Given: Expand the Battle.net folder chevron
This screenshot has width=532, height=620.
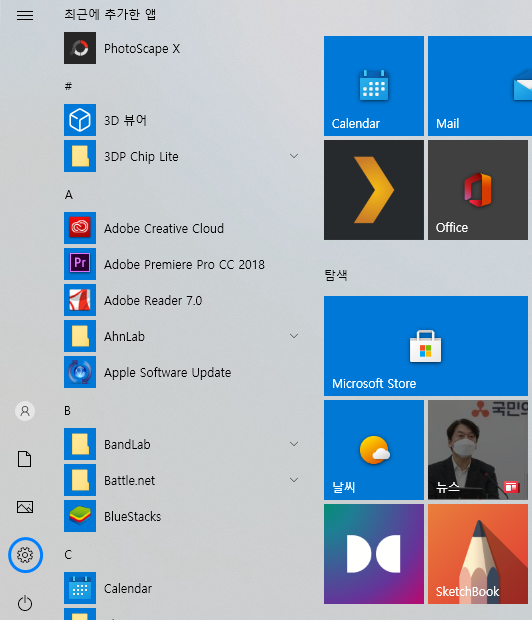Looking at the screenshot, I should pos(294,480).
